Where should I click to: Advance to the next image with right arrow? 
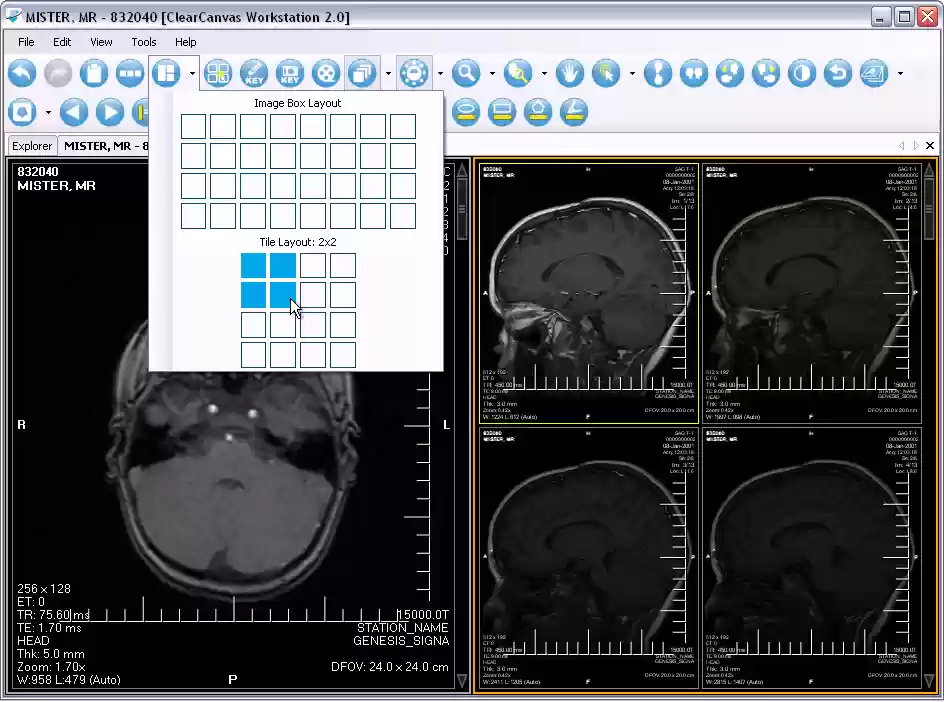pos(109,111)
